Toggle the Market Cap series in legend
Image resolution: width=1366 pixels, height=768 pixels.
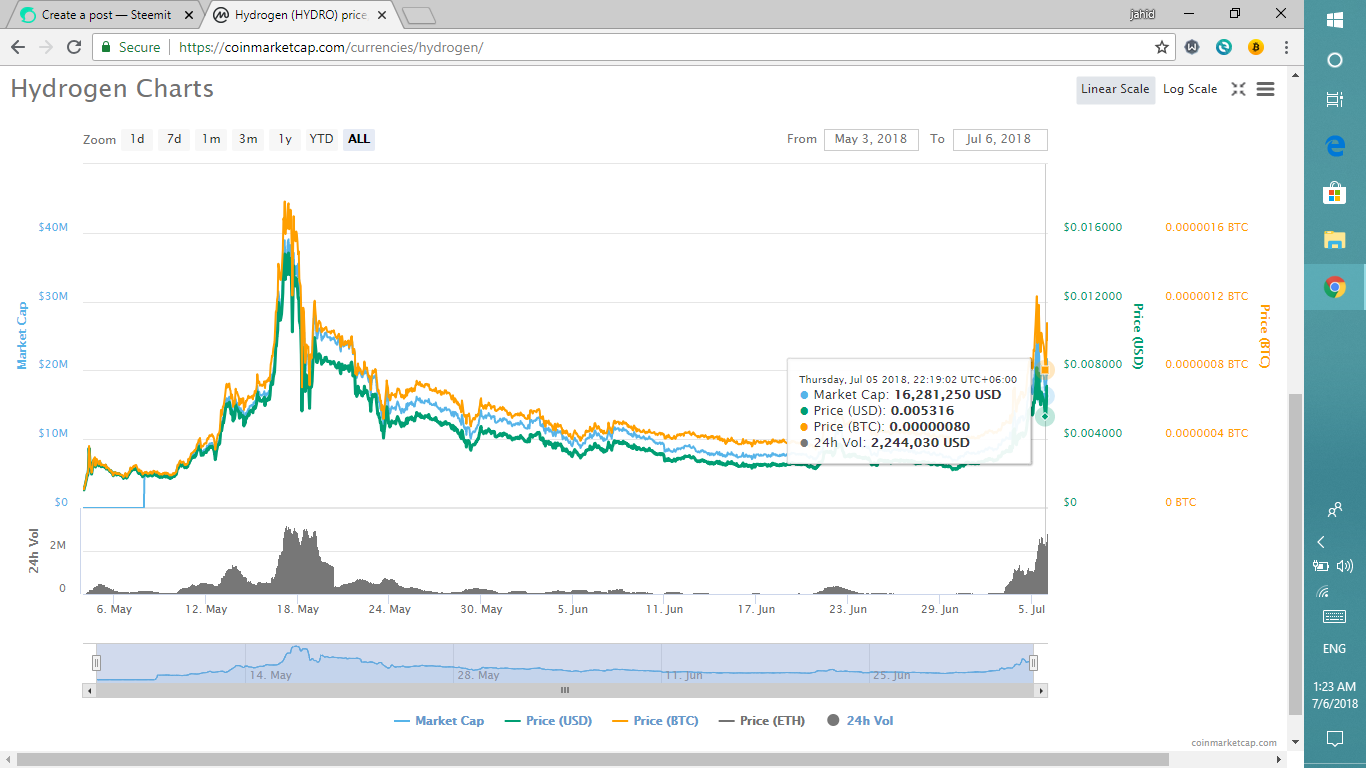[x=439, y=721]
